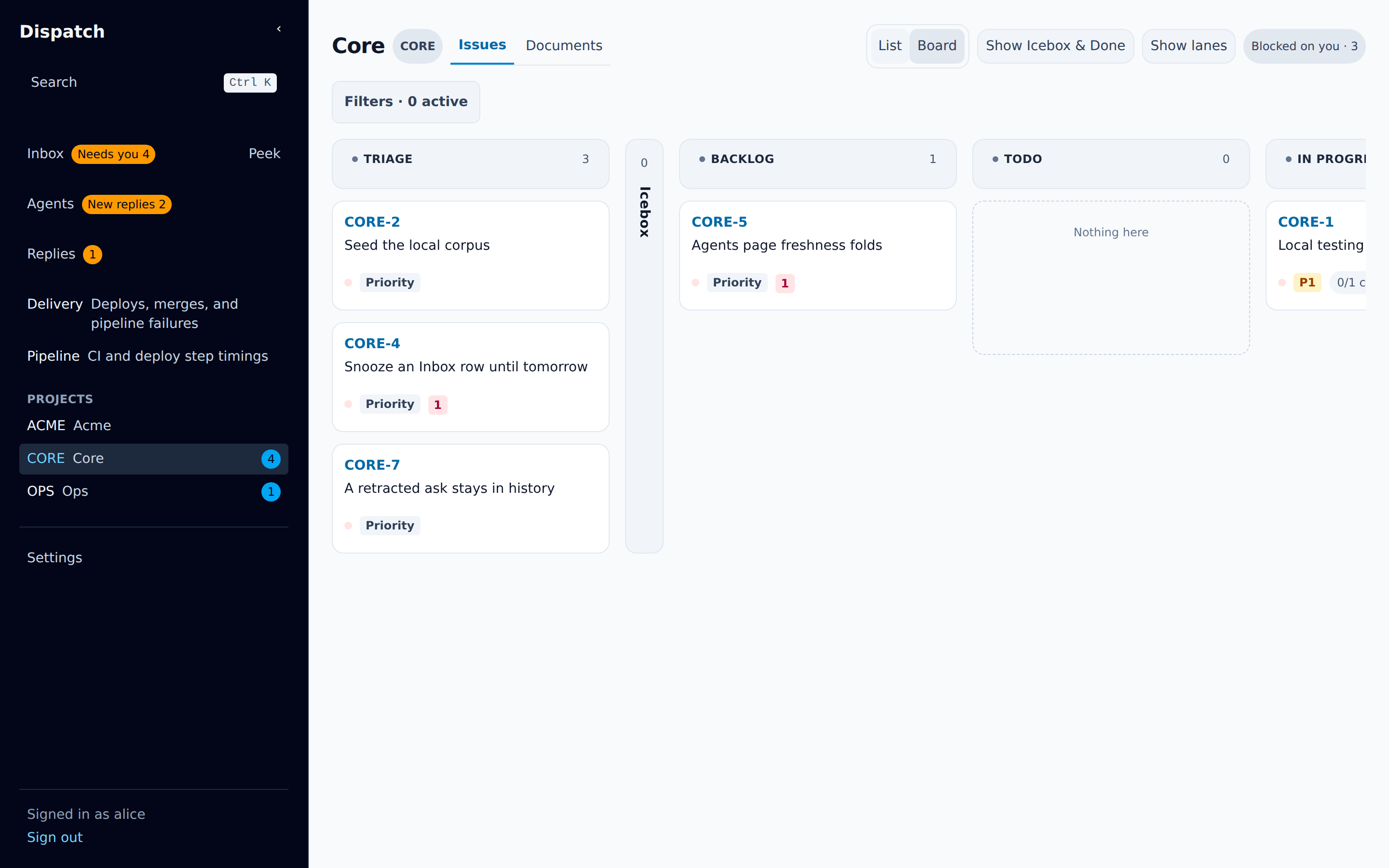Click the Core project count badge 4

(x=271, y=459)
